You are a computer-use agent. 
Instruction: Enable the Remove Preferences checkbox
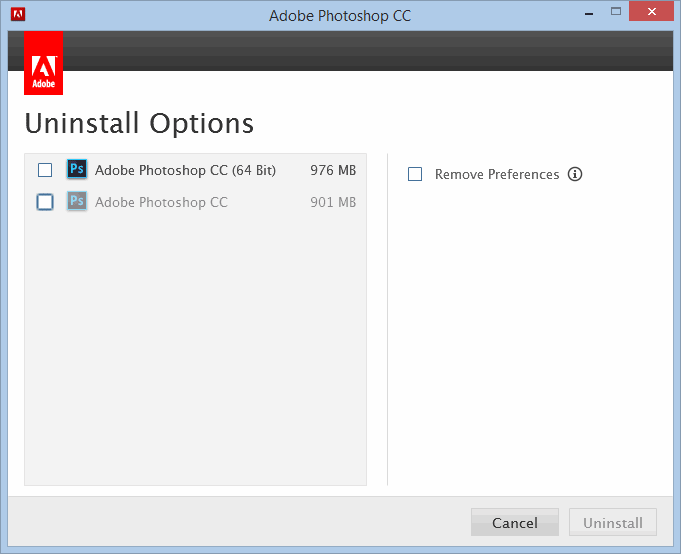(415, 174)
